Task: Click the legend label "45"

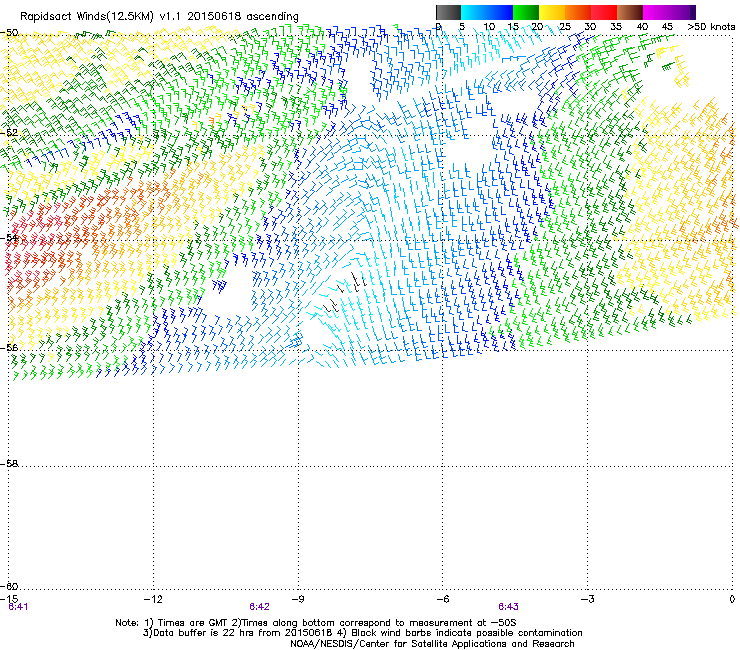Action: click(x=667, y=27)
